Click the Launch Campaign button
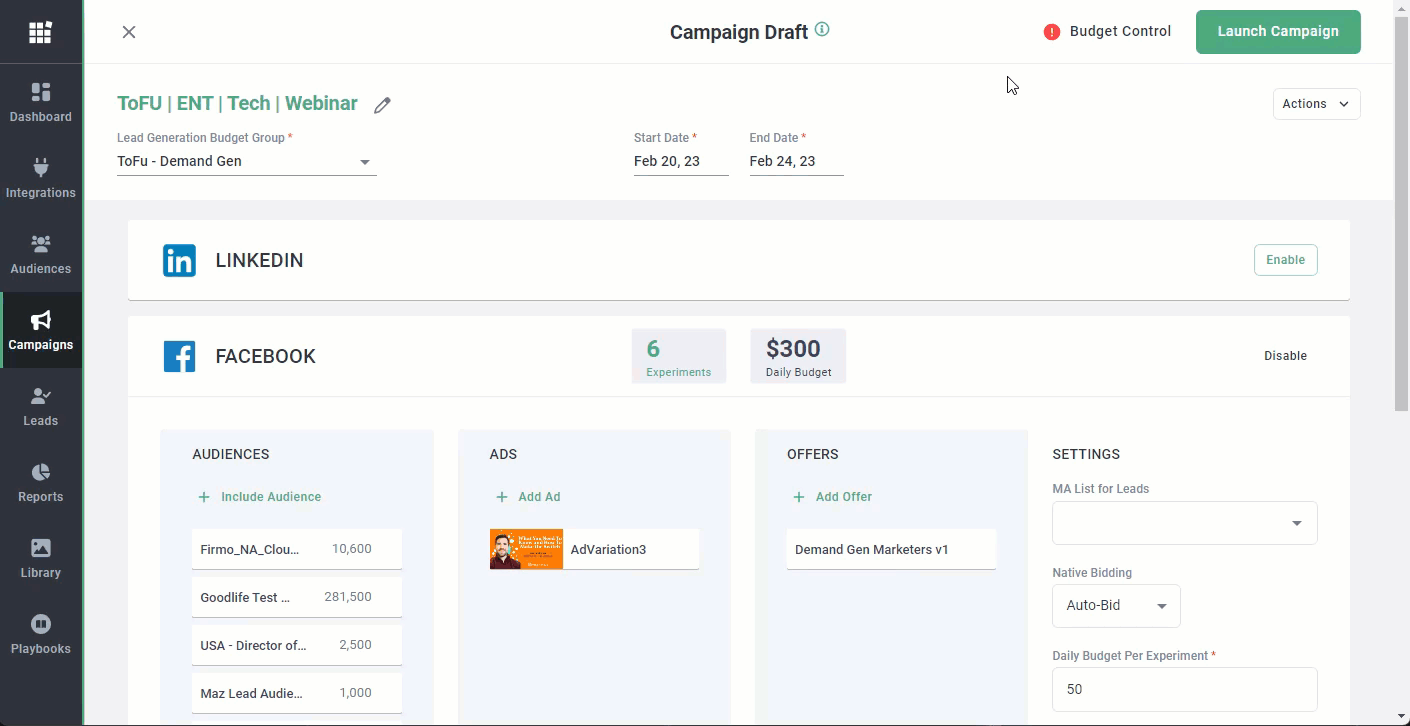This screenshot has height=726, width=1410. [x=1277, y=32]
